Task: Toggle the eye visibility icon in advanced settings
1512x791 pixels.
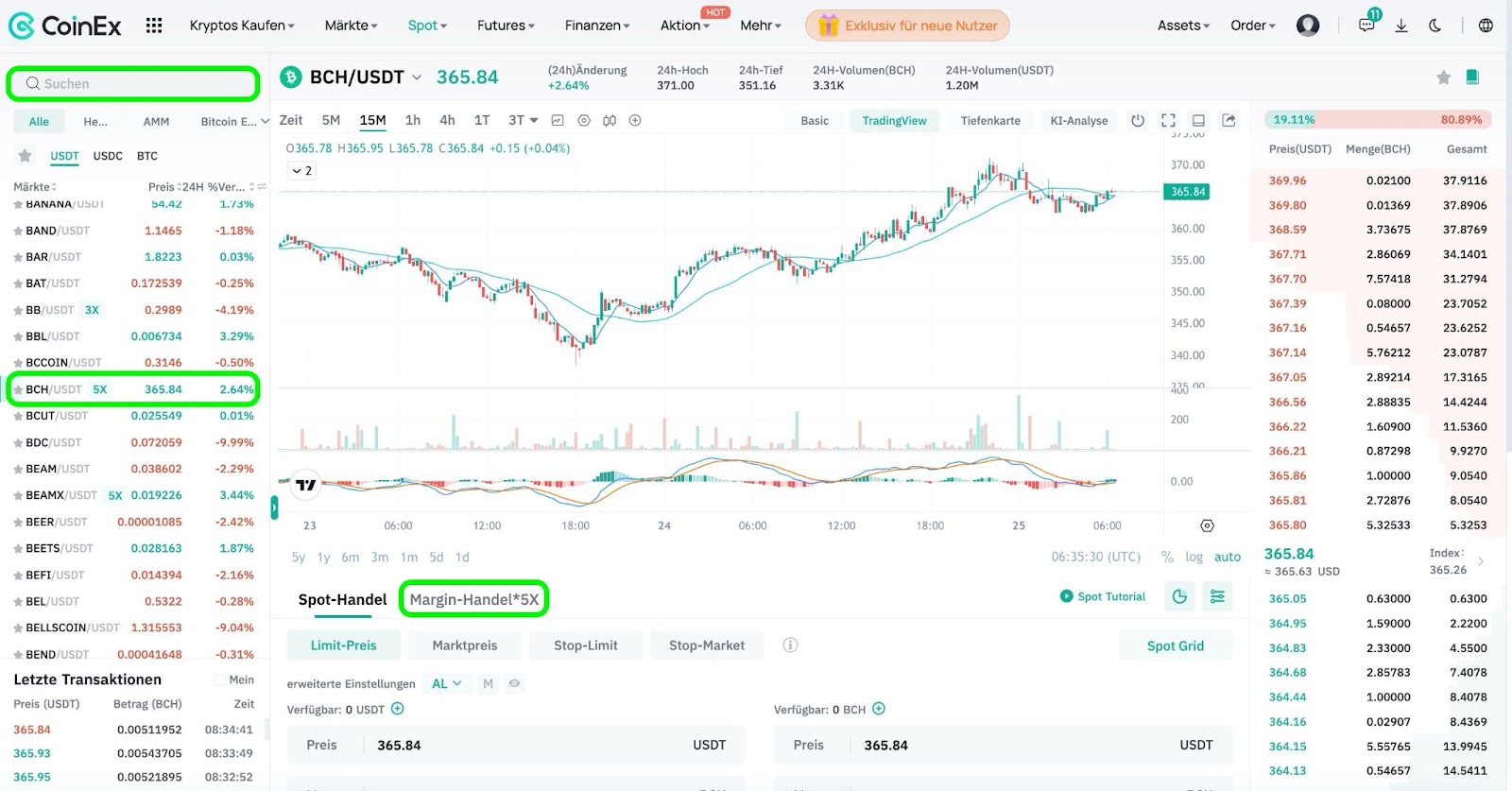Action: point(514,683)
